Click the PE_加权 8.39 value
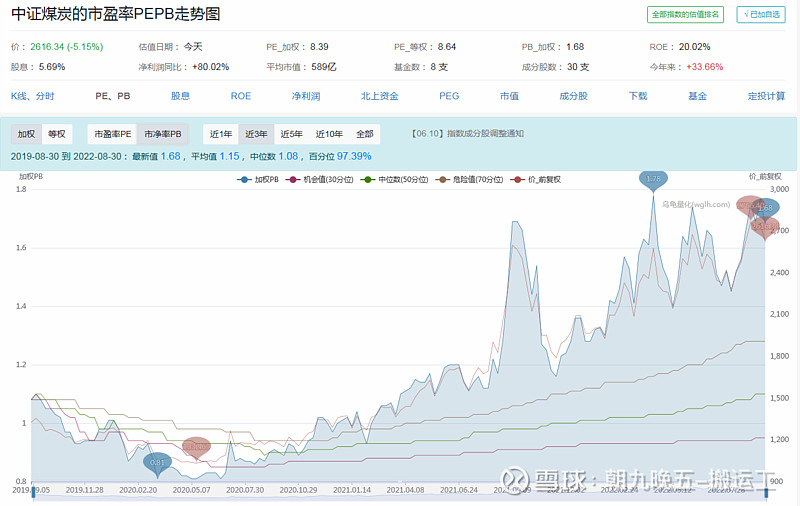The image size is (800, 506). tap(319, 47)
